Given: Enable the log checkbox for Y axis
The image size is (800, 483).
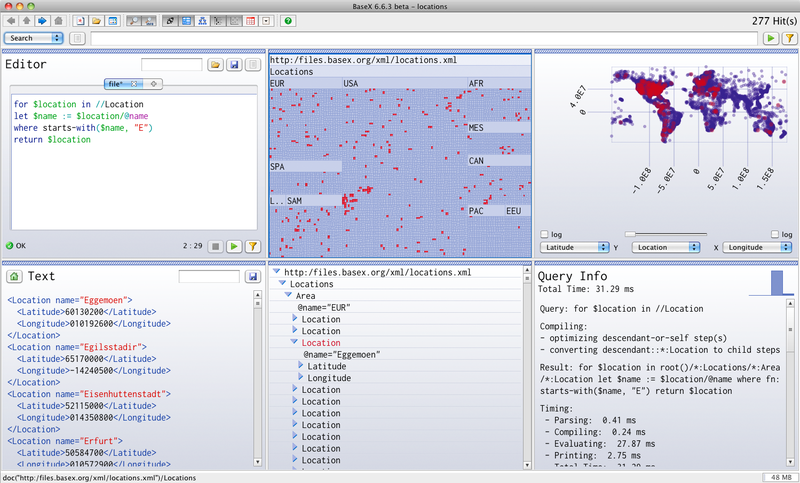Looking at the screenshot, I should click(x=545, y=234).
